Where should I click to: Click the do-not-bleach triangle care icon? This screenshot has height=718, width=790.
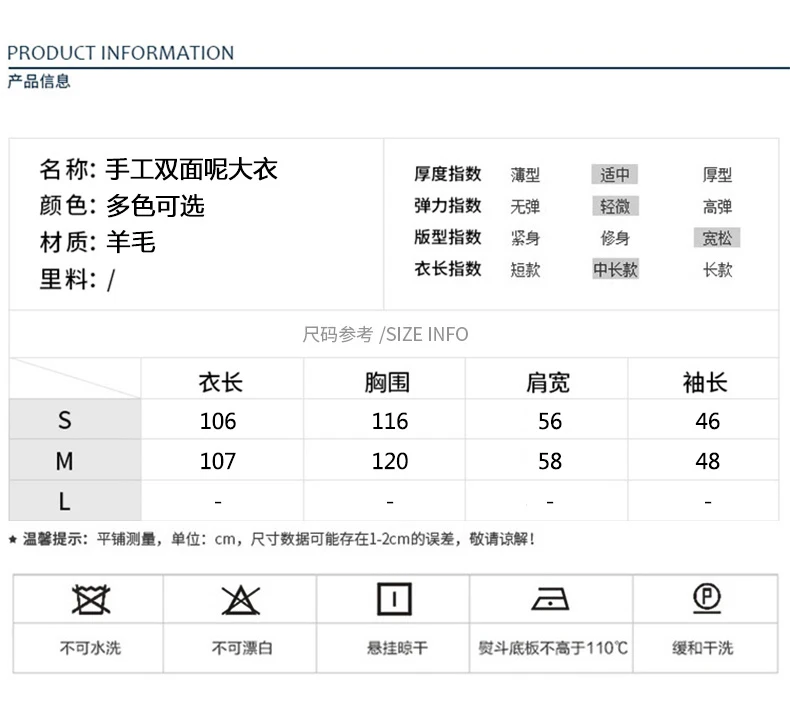point(241,600)
